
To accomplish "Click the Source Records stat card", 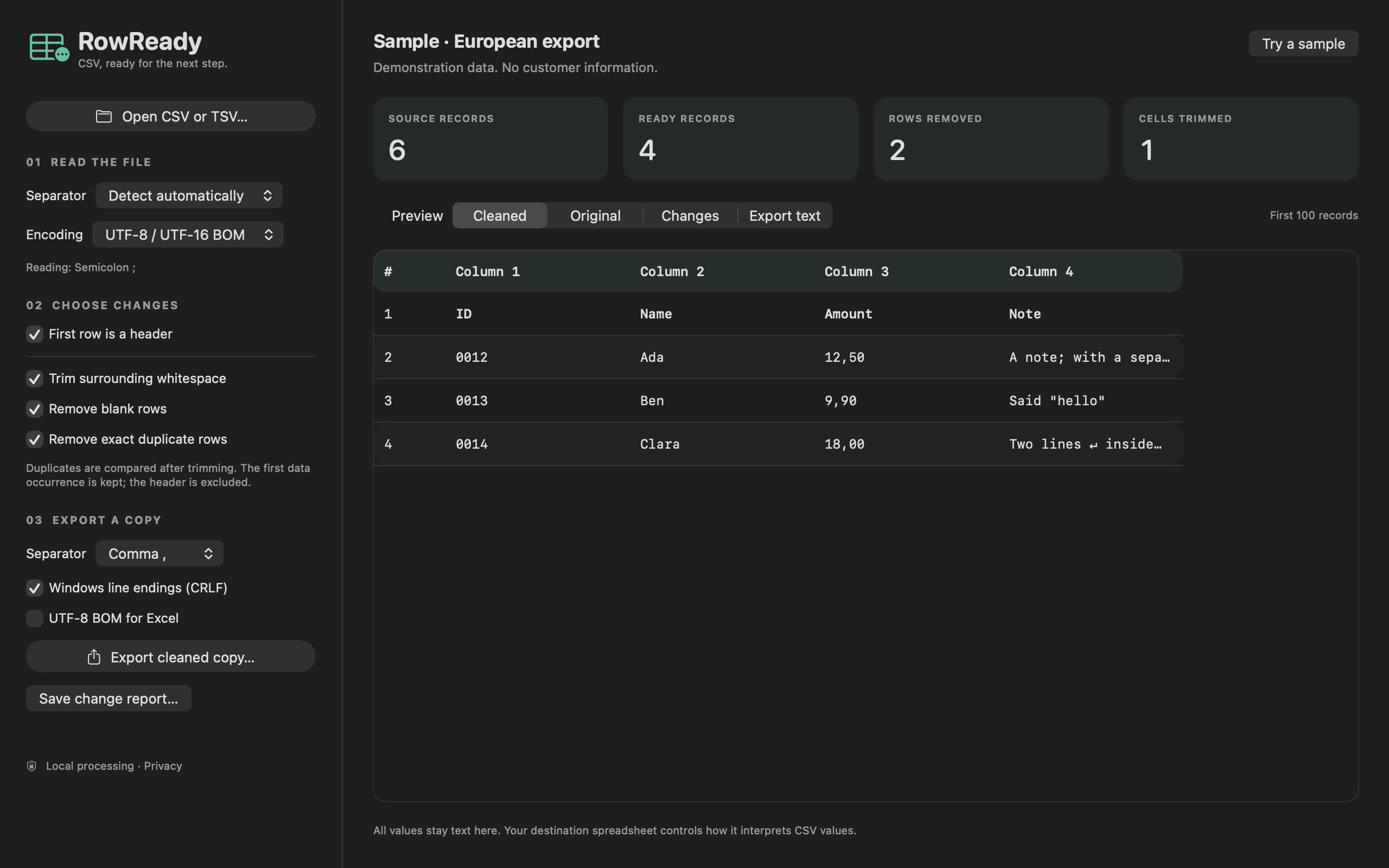I will coord(490,139).
